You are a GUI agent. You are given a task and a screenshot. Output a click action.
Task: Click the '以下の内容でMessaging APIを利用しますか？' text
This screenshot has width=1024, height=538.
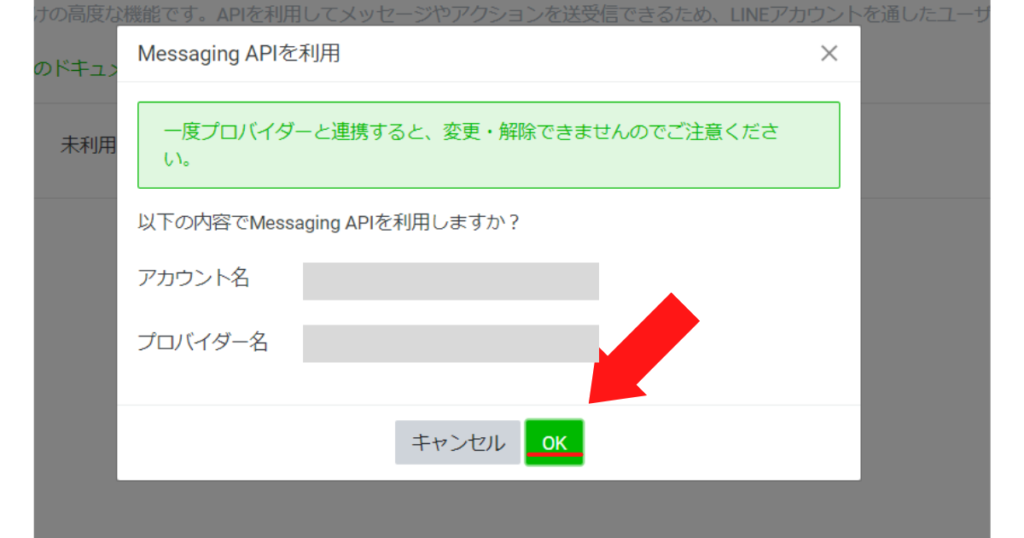[x=328, y=223]
